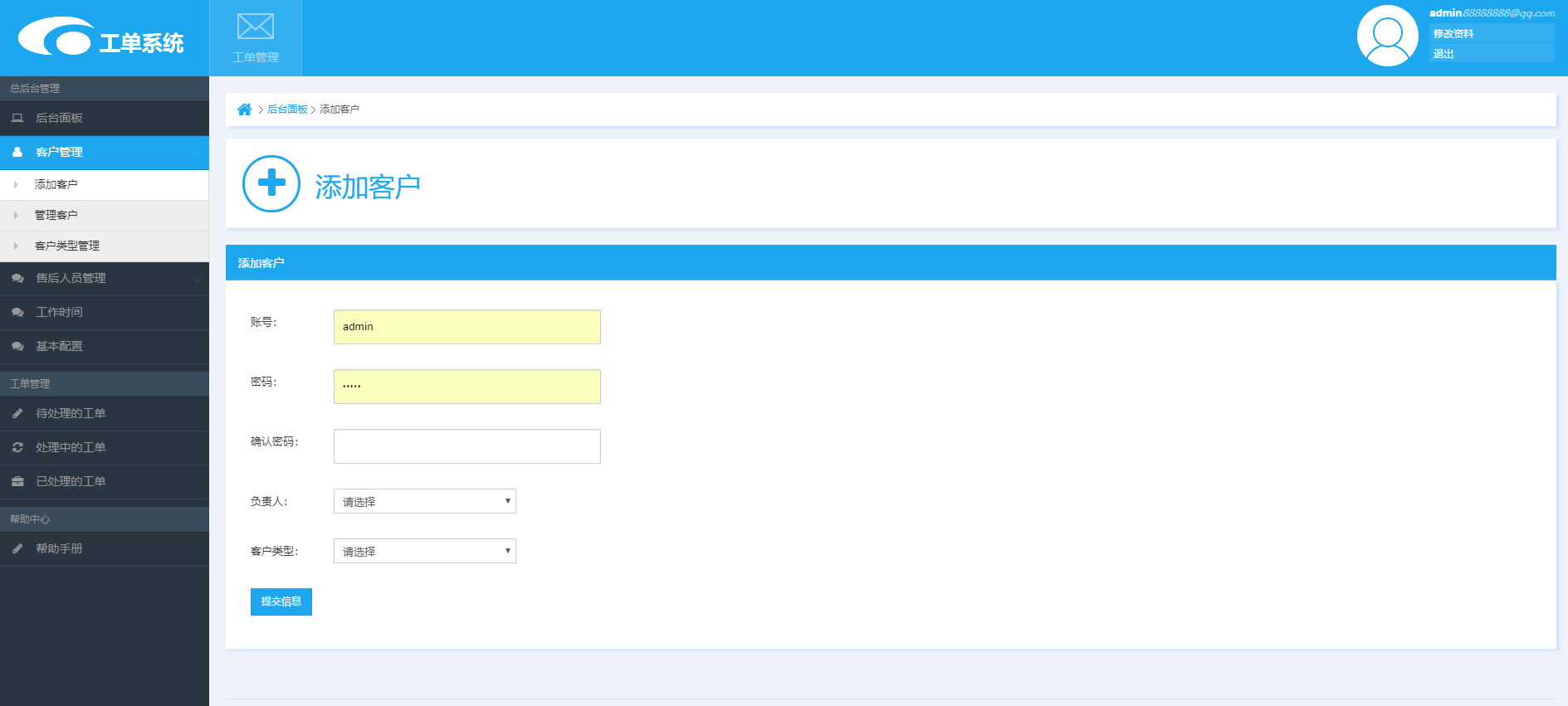
Task: Select 管理客户 in the sidebar
Action: coord(56,215)
